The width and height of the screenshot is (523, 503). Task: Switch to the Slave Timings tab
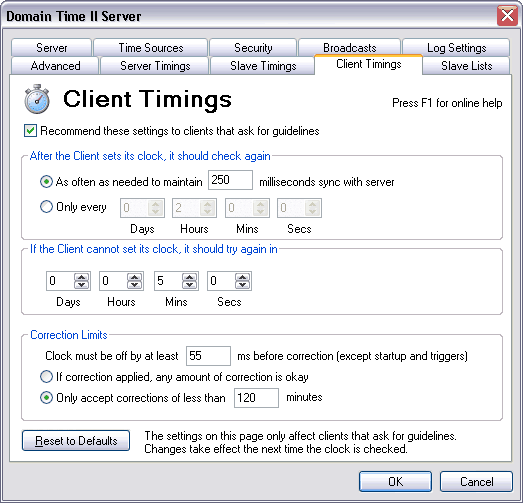263,66
